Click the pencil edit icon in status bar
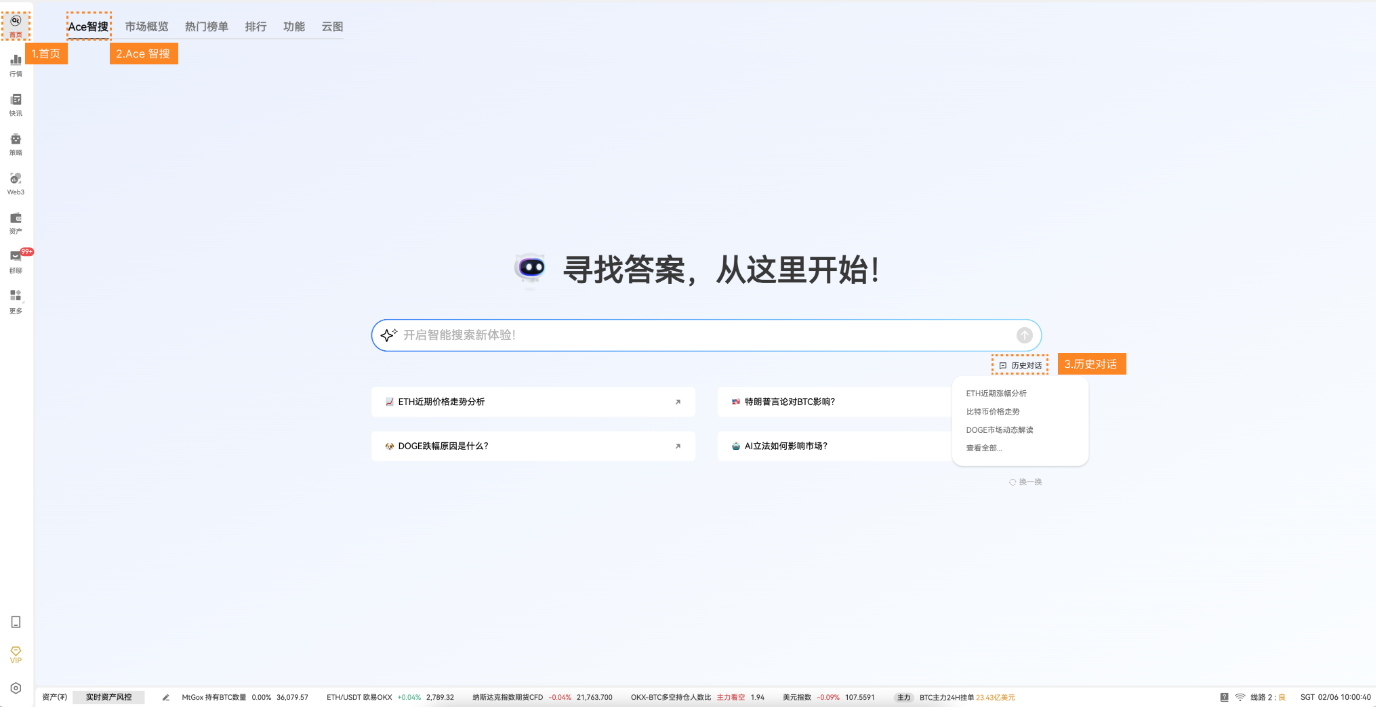The width and height of the screenshot is (1376, 707). pyautogui.click(x=166, y=697)
